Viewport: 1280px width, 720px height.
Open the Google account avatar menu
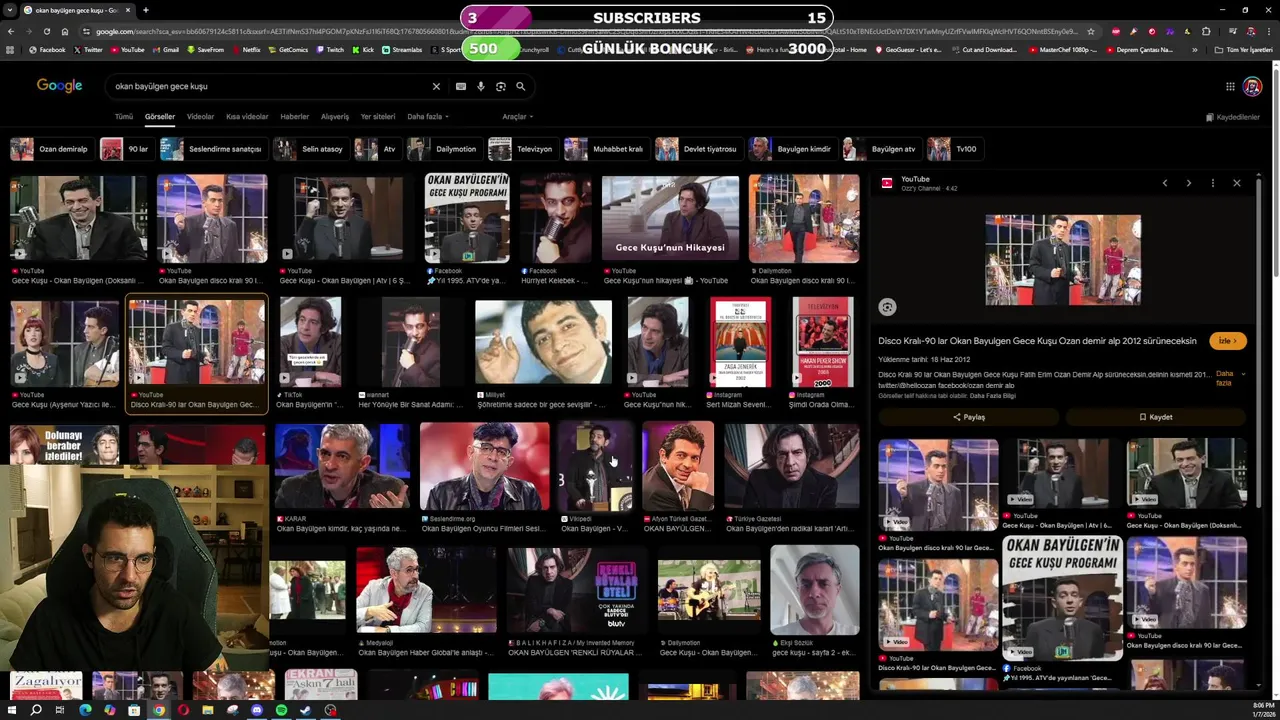[x=1252, y=87]
